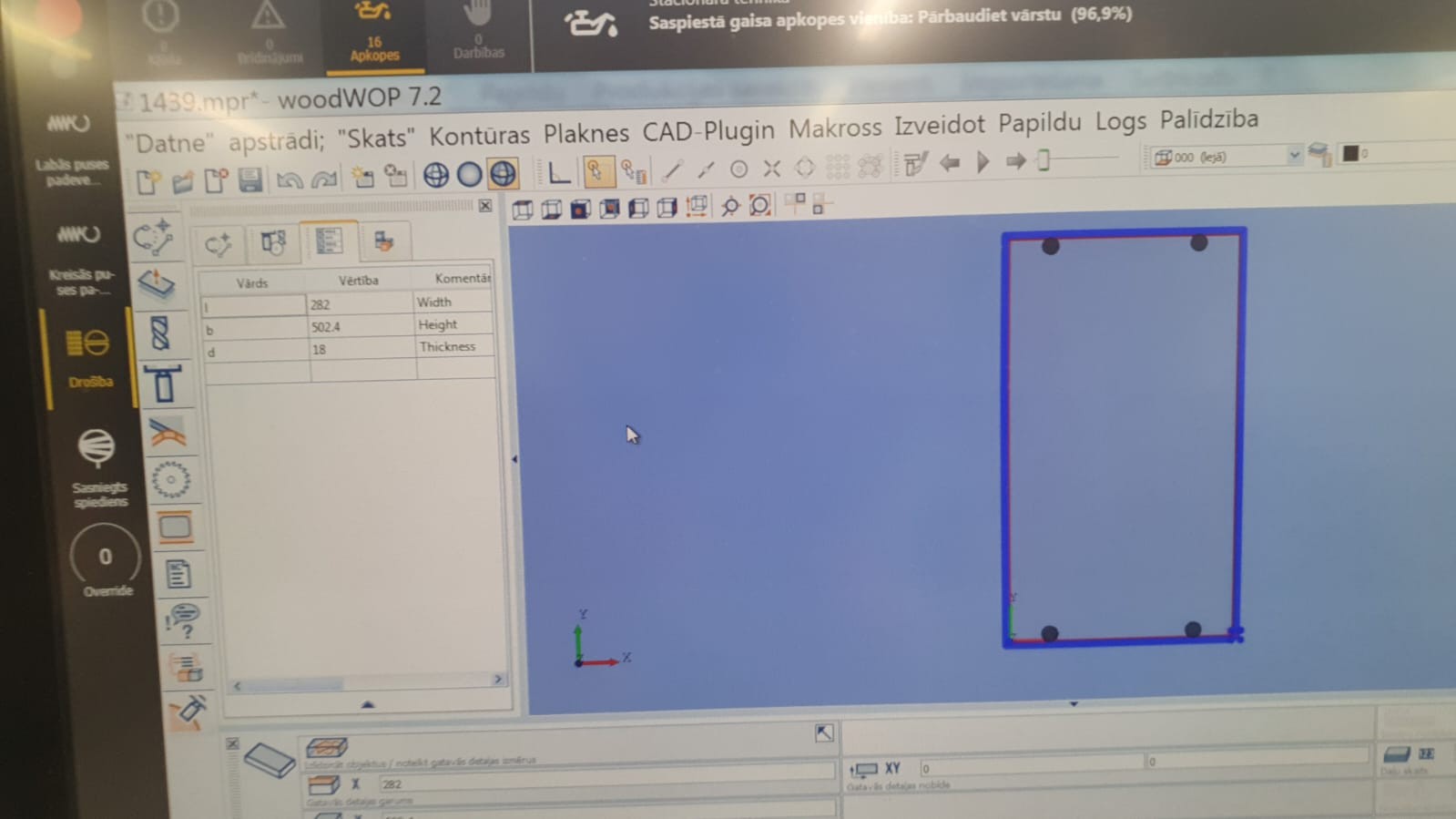The width and height of the screenshot is (1456, 819).
Task: Click the X cross tool icon
Action: coord(771,167)
